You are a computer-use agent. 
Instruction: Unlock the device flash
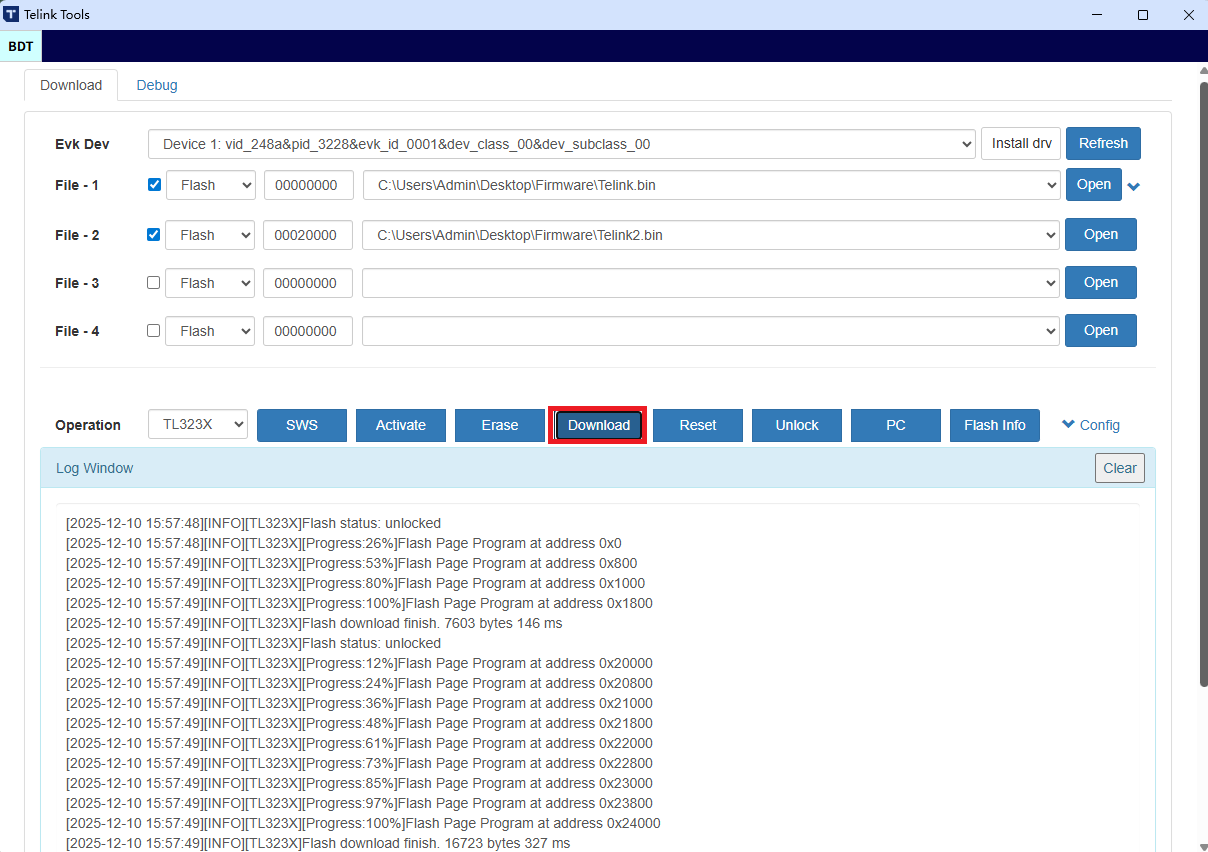tap(796, 425)
